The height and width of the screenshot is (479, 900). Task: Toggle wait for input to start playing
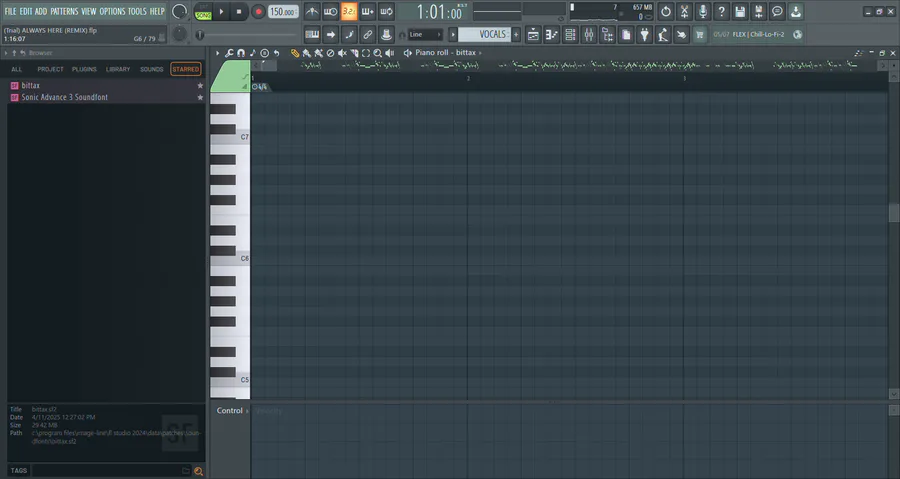coord(331,11)
